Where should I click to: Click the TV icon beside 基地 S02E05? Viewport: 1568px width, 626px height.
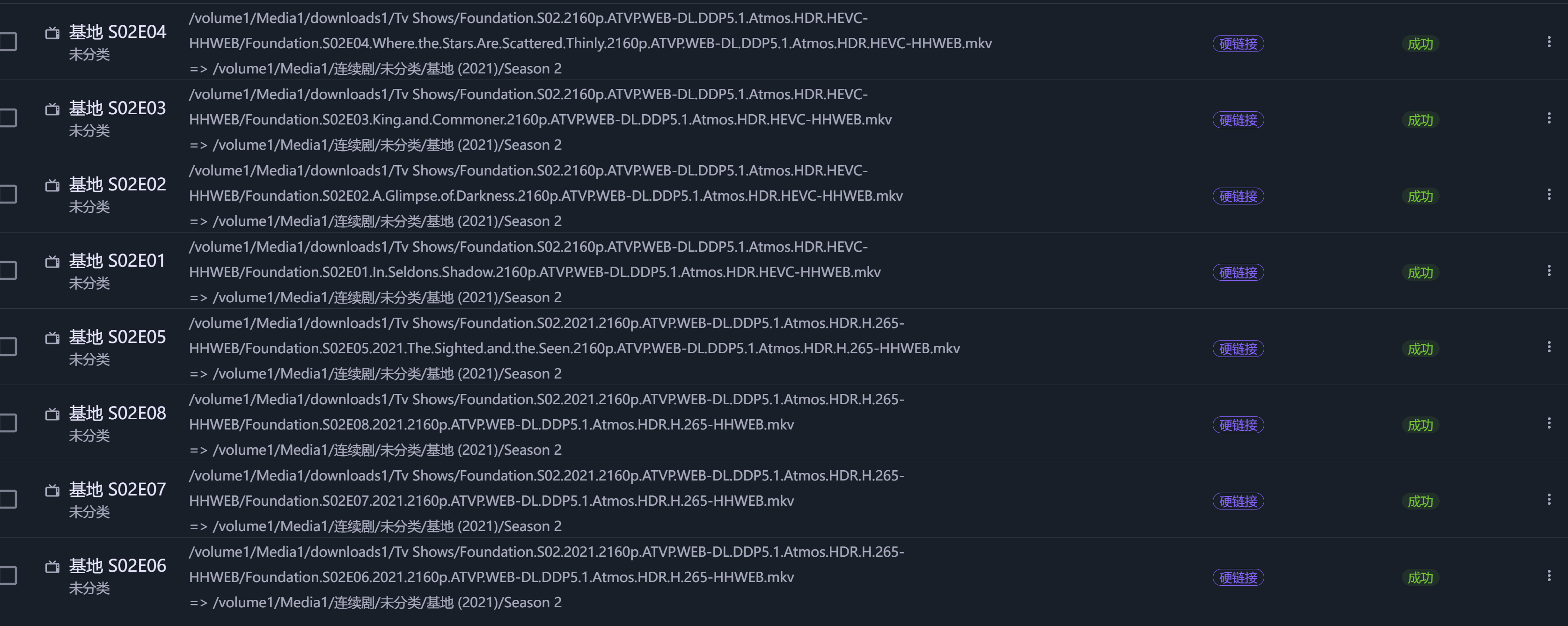tap(52, 339)
